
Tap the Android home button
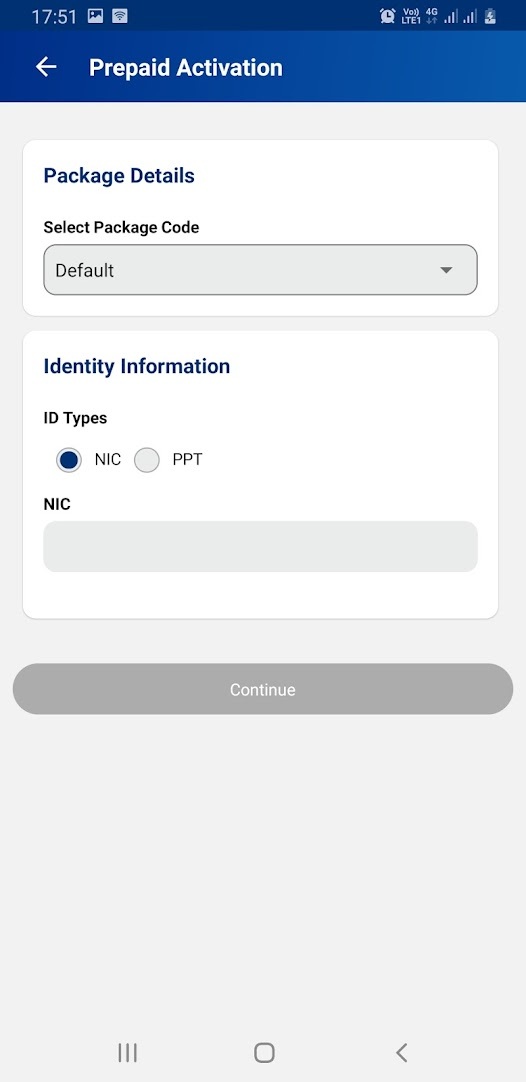tap(264, 1052)
